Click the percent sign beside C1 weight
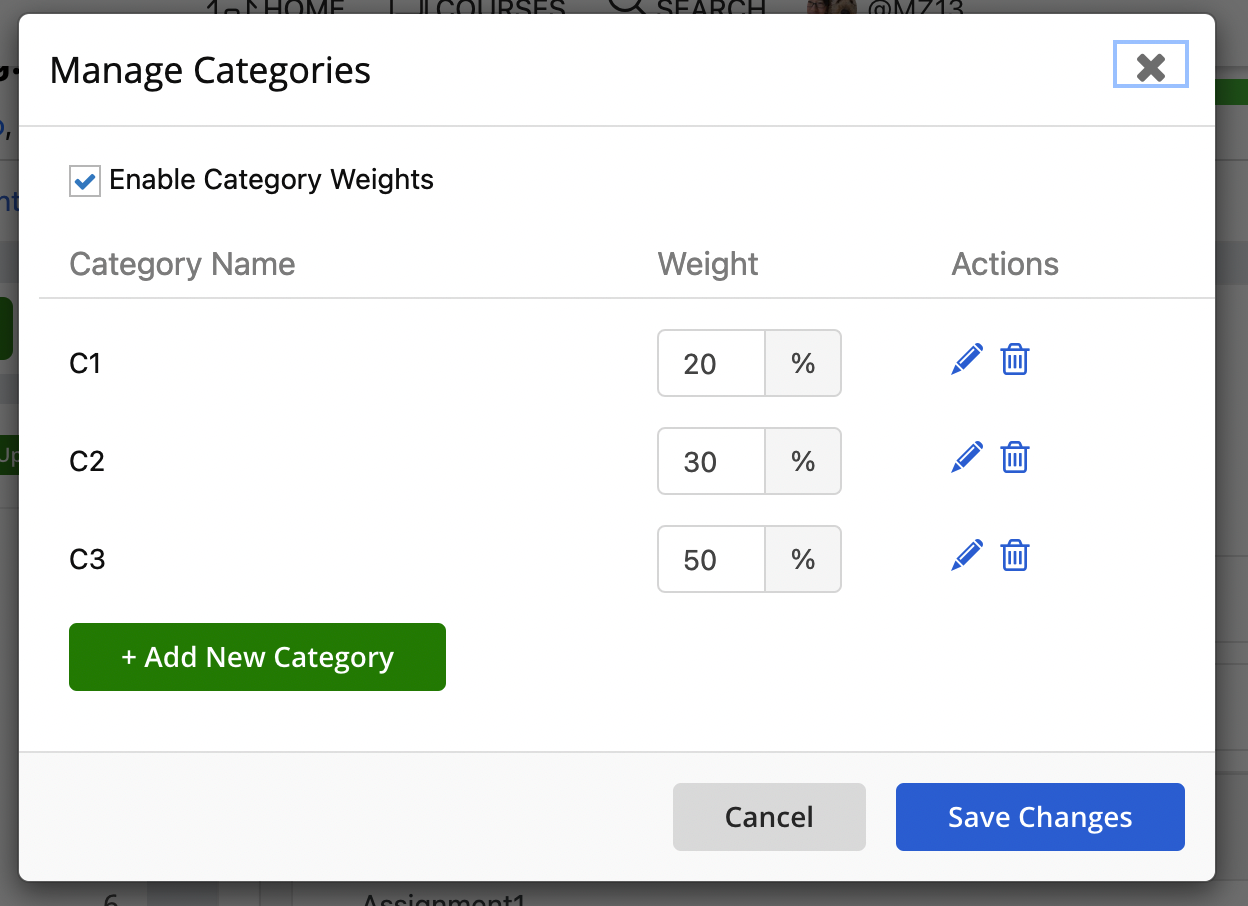Image resolution: width=1248 pixels, height=906 pixels. 803,363
